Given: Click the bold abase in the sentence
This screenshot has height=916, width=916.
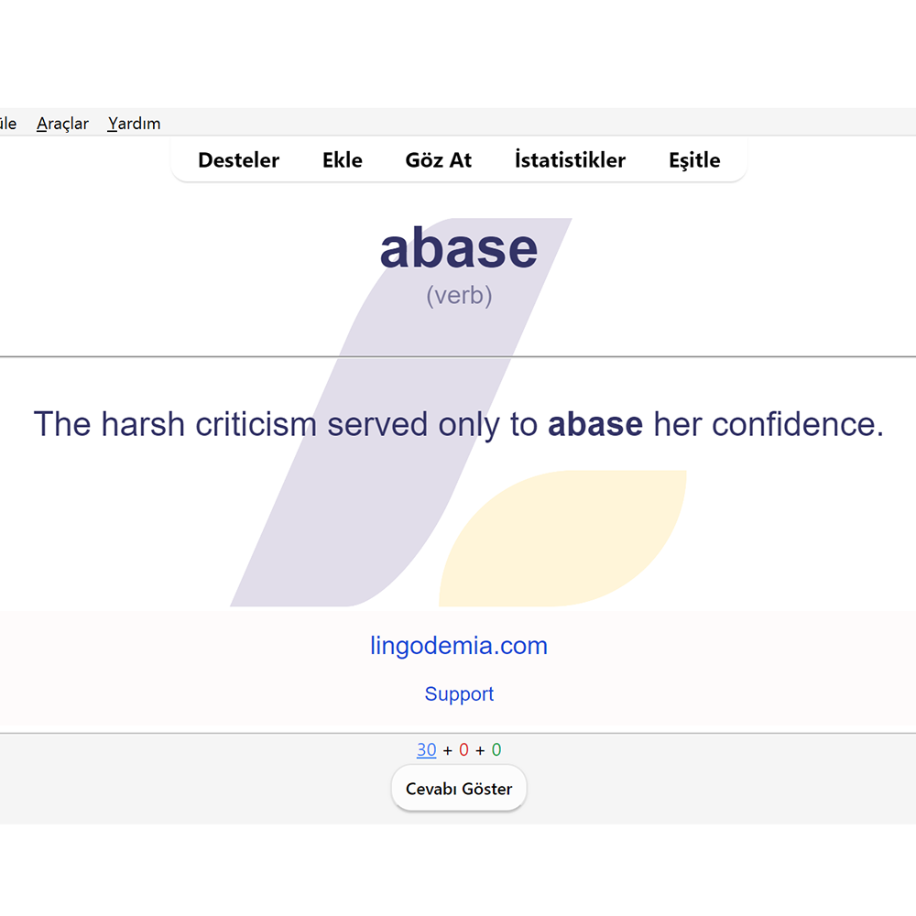Looking at the screenshot, I should click(x=595, y=424).
